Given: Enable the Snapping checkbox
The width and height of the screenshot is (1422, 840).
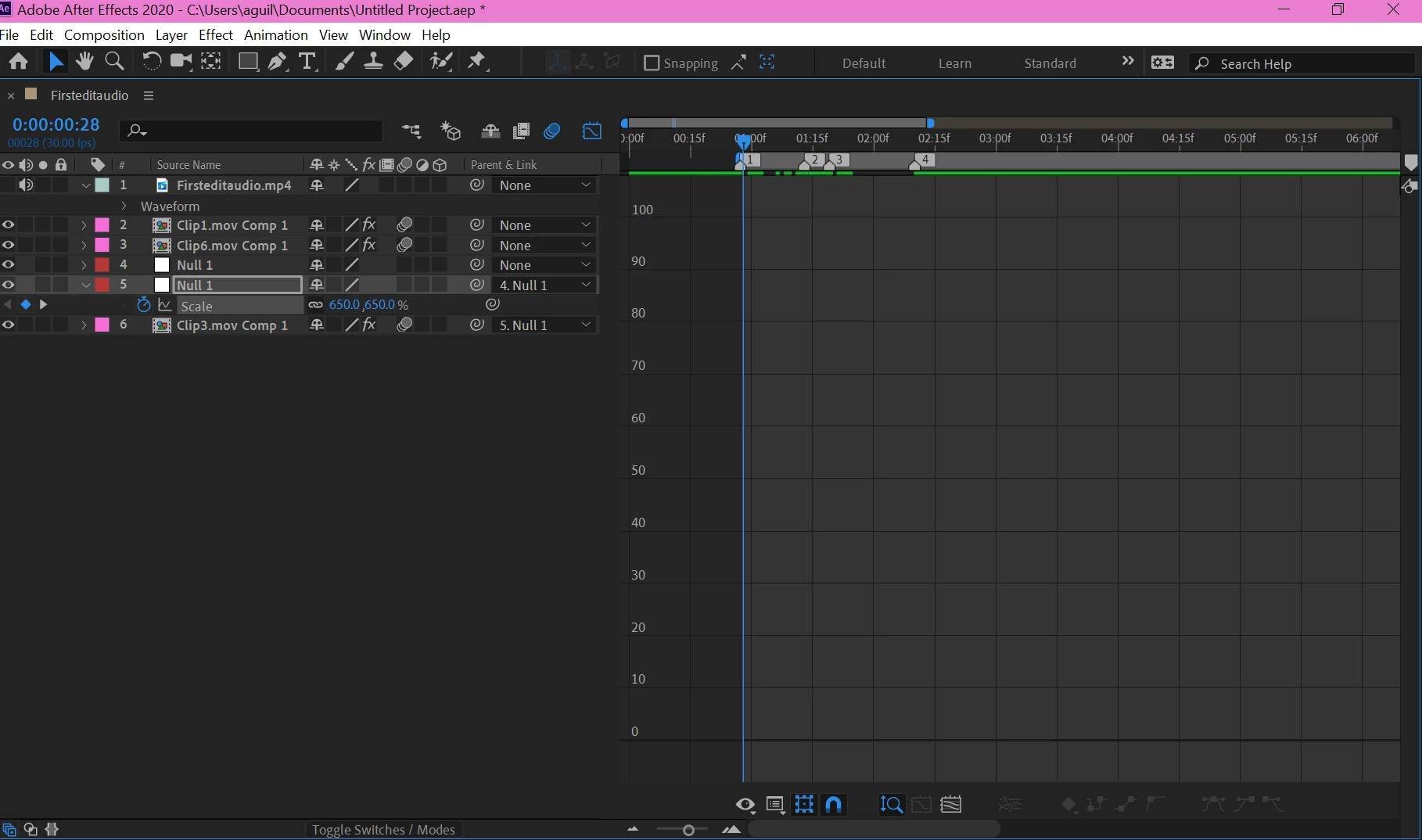Looking at the screenshot, I should pyautogui.click(x=651, y=63).
